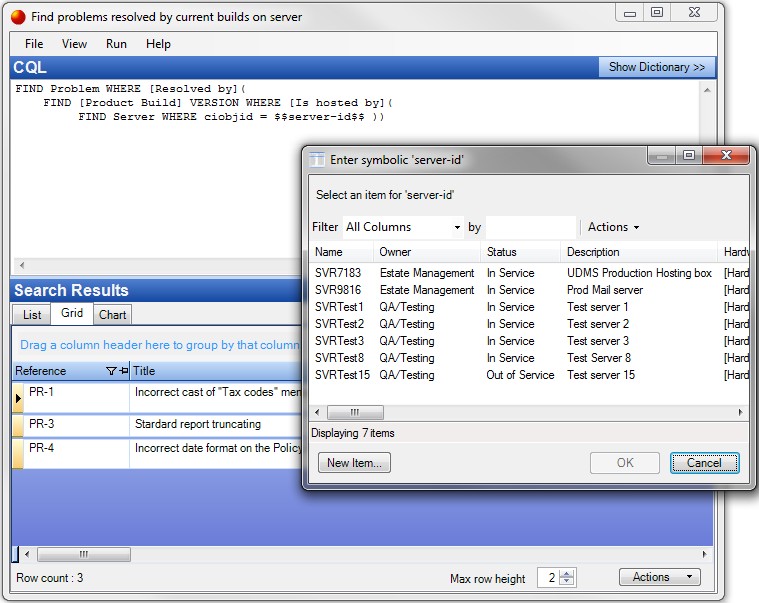
Task: Switch to the Chart results tab
Action: click(x=112, y=315)
